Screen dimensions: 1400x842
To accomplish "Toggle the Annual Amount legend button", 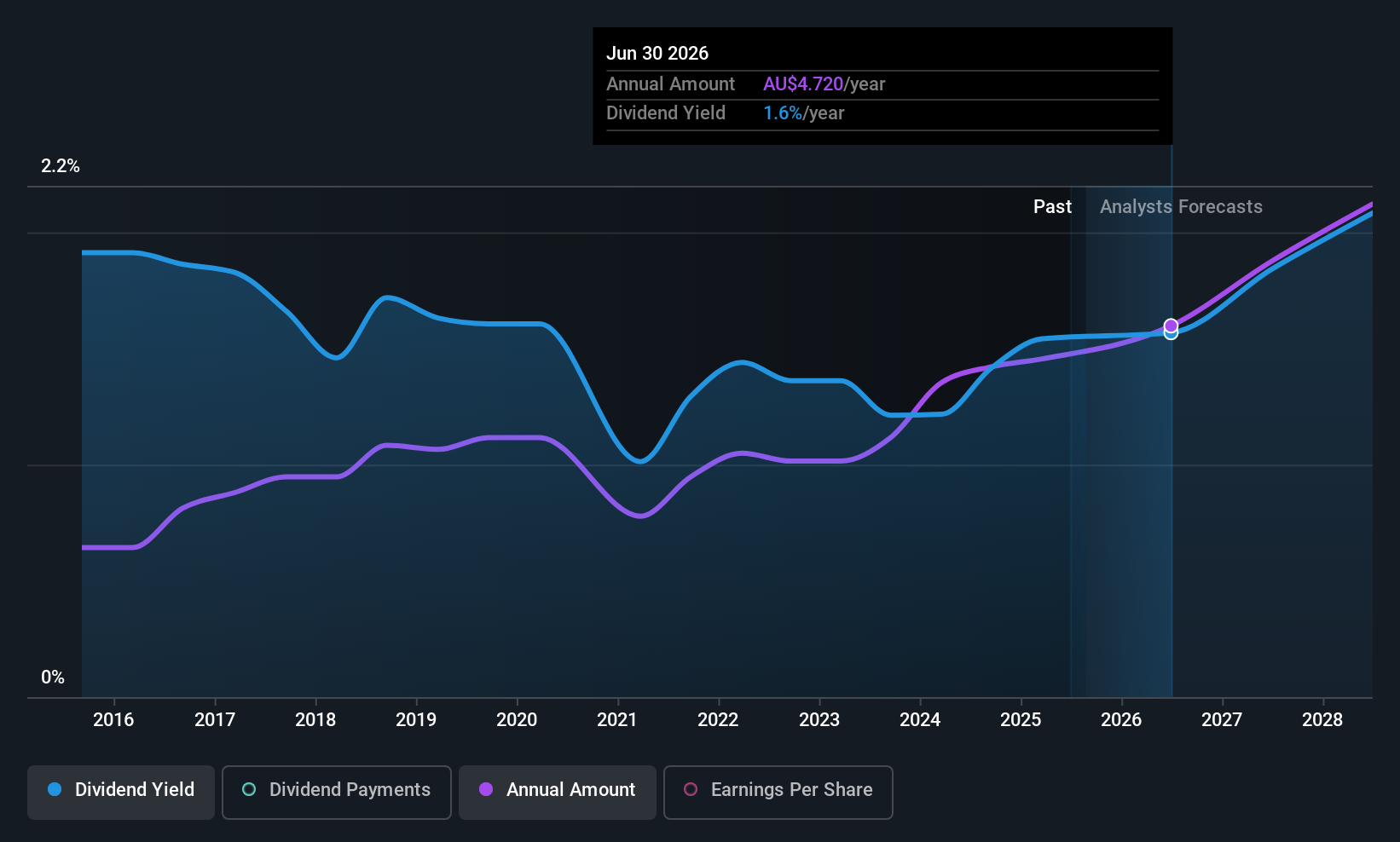I will tap(558, 790).
